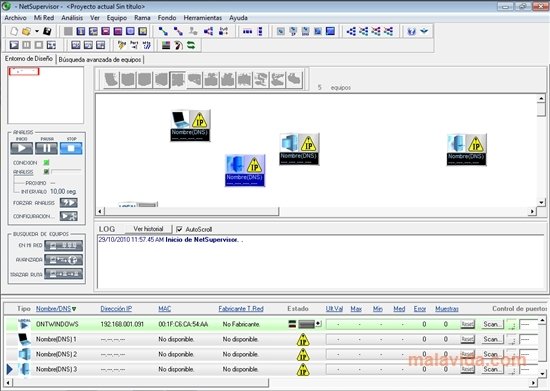Select the highlighted blue server node on canvas
Viewport: 550px width, 391px height.
245,170
